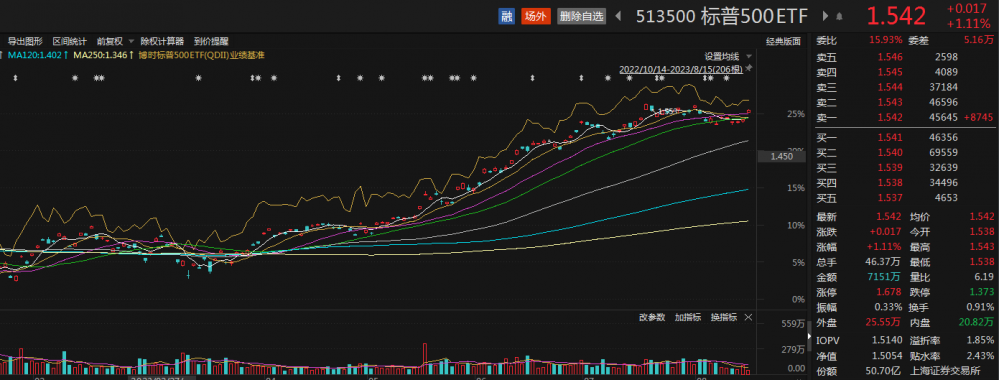Viewport: 999px width, 380px height.
Task: Click the 买二 bid price 1.540
Action: tap(889, 152)
